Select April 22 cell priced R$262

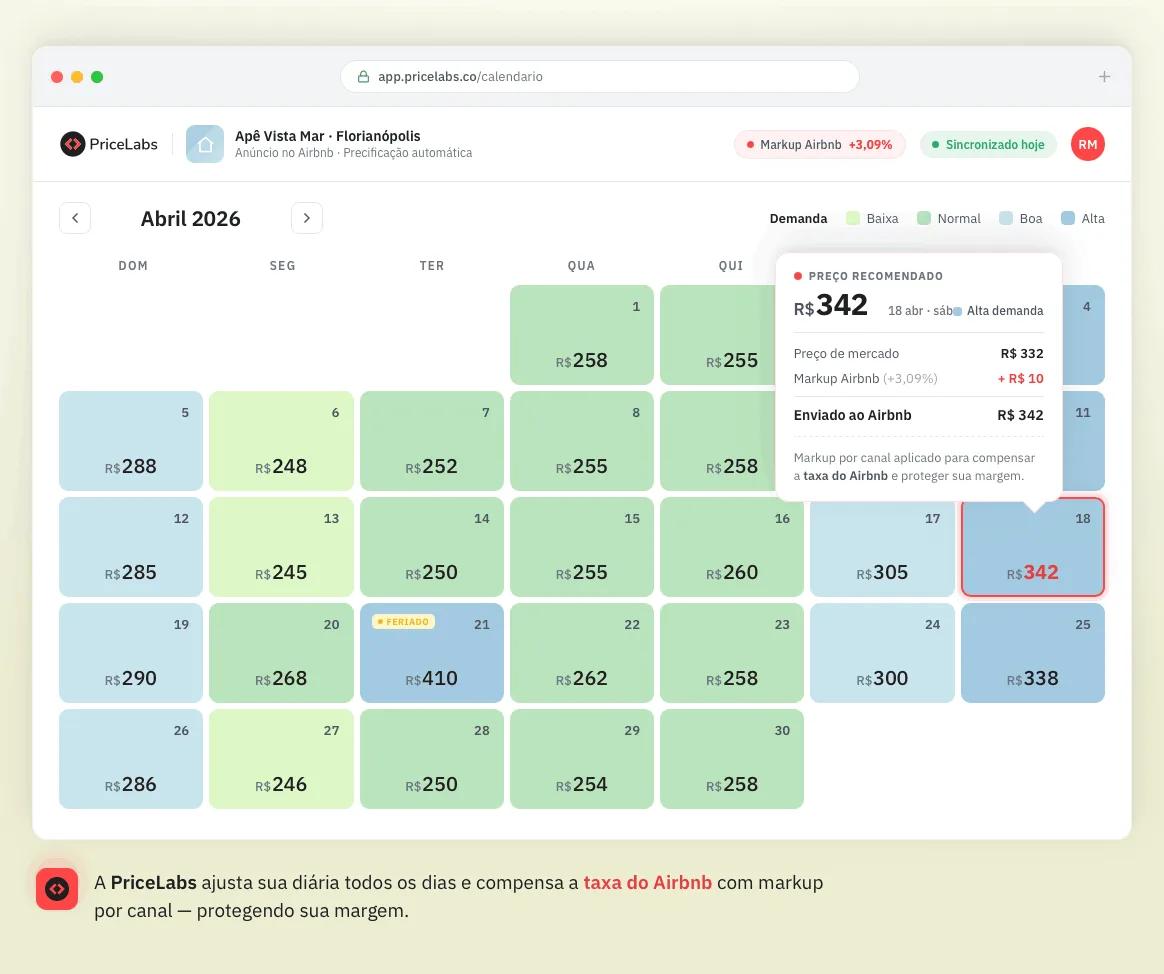point(582,653)
